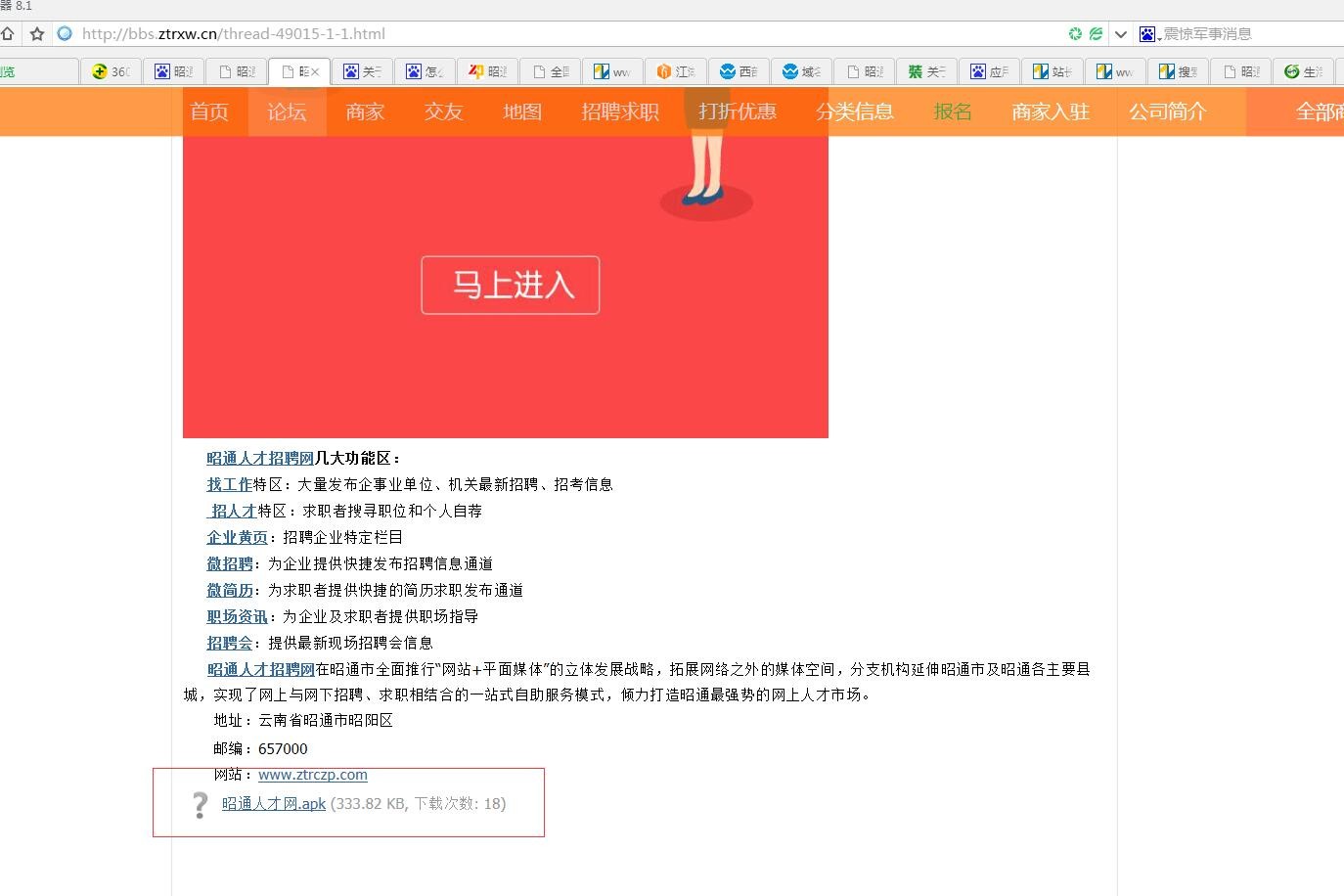Open 论坛 in the orange nav bar
This screenshot has height=896, width=1344.
[x=288, y=112]
